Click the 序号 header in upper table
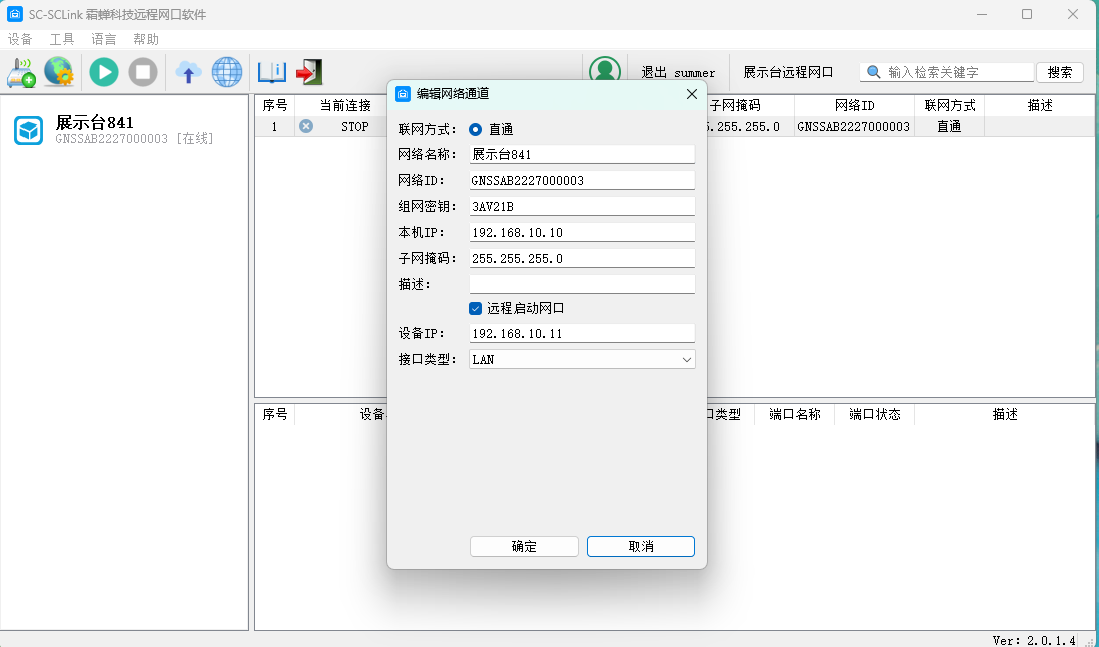The image size is (1099, 647). tap(275, 105)
